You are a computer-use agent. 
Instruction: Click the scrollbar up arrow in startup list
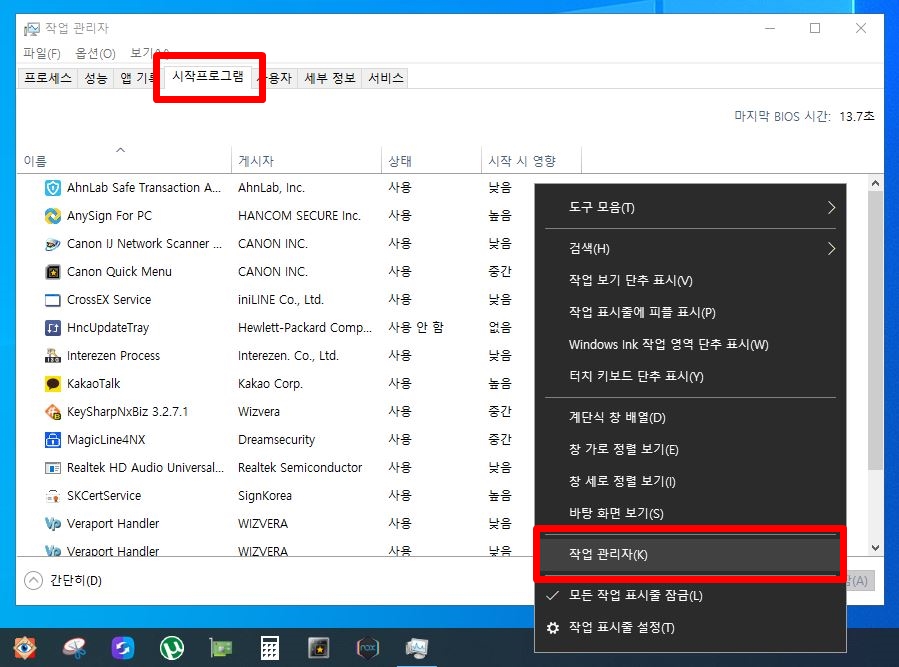(875, 184)
